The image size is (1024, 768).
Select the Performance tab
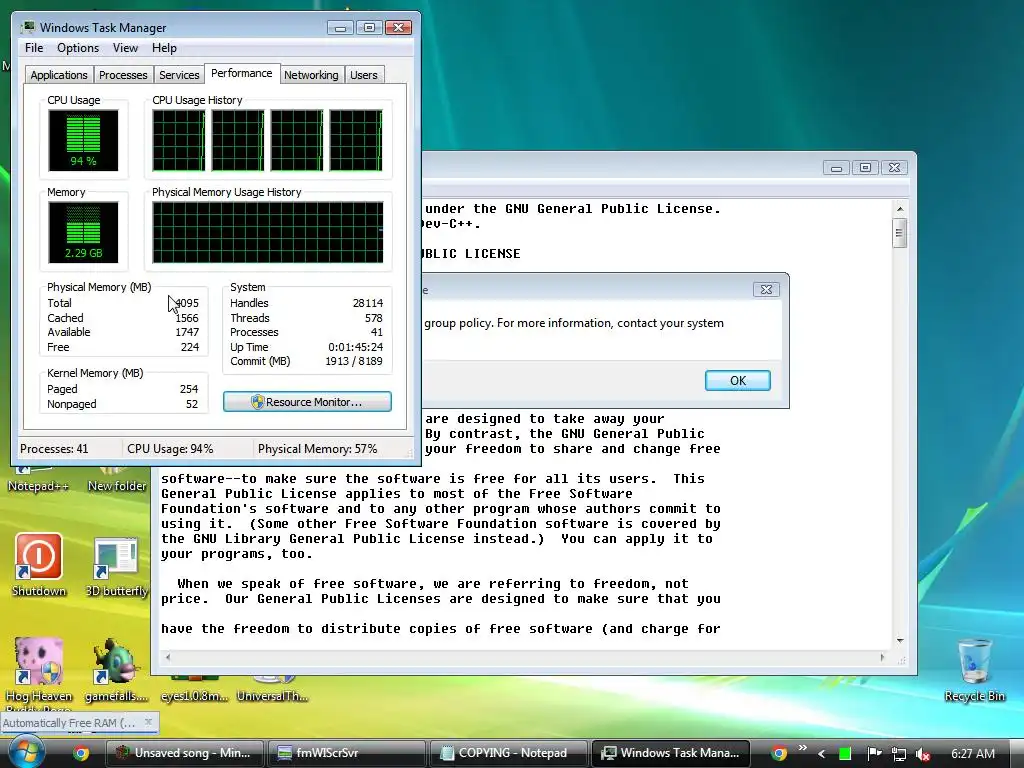[242, 73]
